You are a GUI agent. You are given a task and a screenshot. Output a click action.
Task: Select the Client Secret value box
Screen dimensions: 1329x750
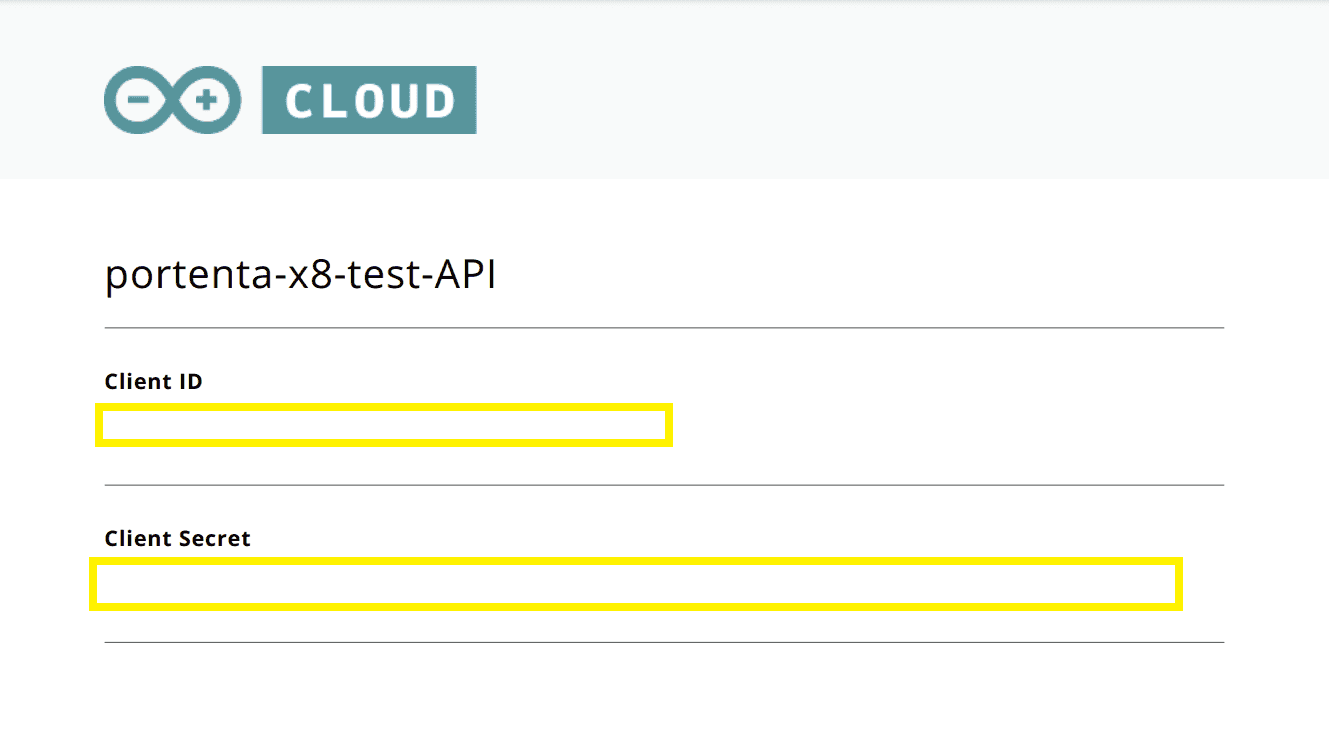636,584
